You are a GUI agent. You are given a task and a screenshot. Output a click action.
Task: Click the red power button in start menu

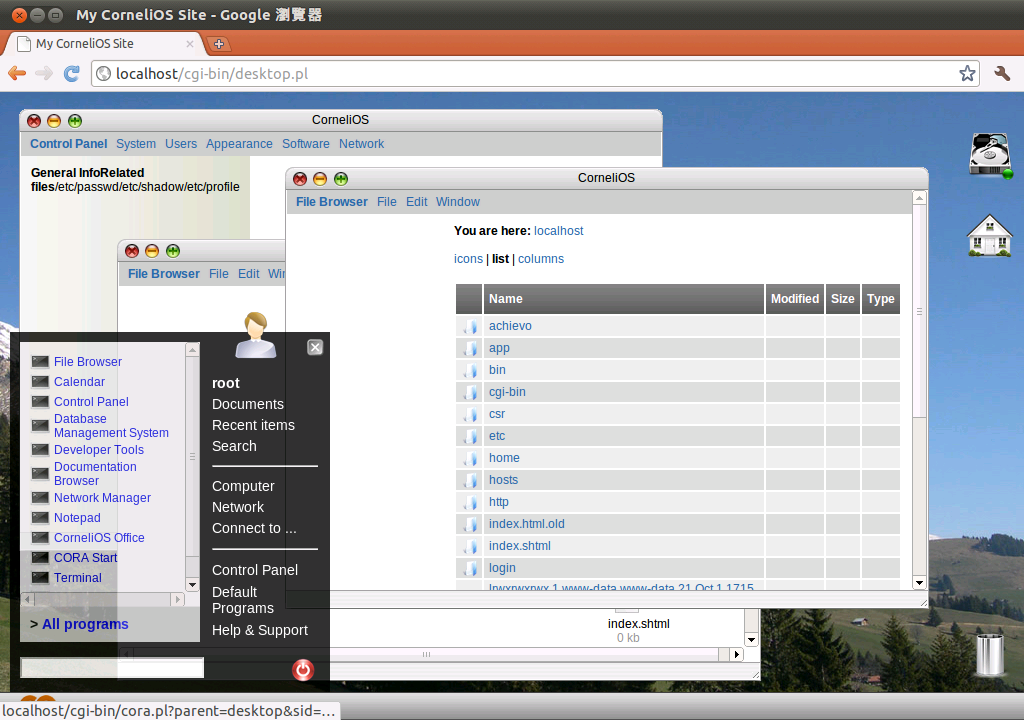303,670
